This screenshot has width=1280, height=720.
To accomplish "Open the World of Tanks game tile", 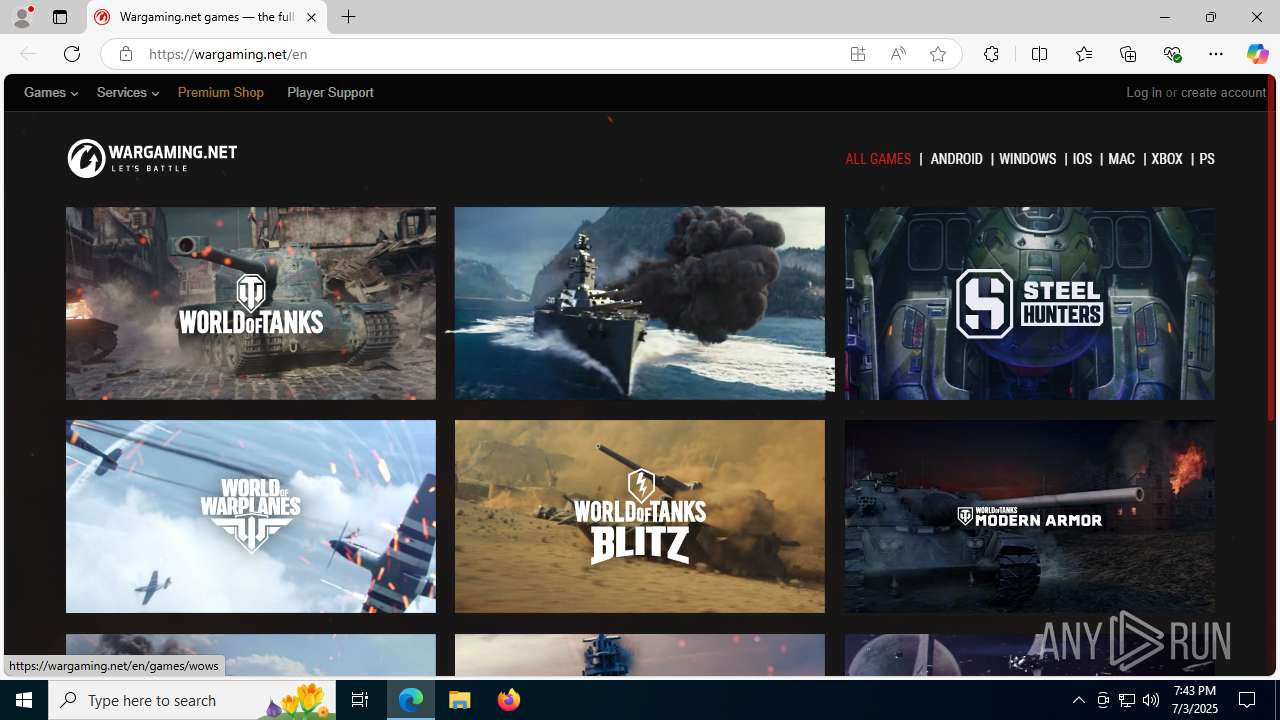I will click(251, 303).
